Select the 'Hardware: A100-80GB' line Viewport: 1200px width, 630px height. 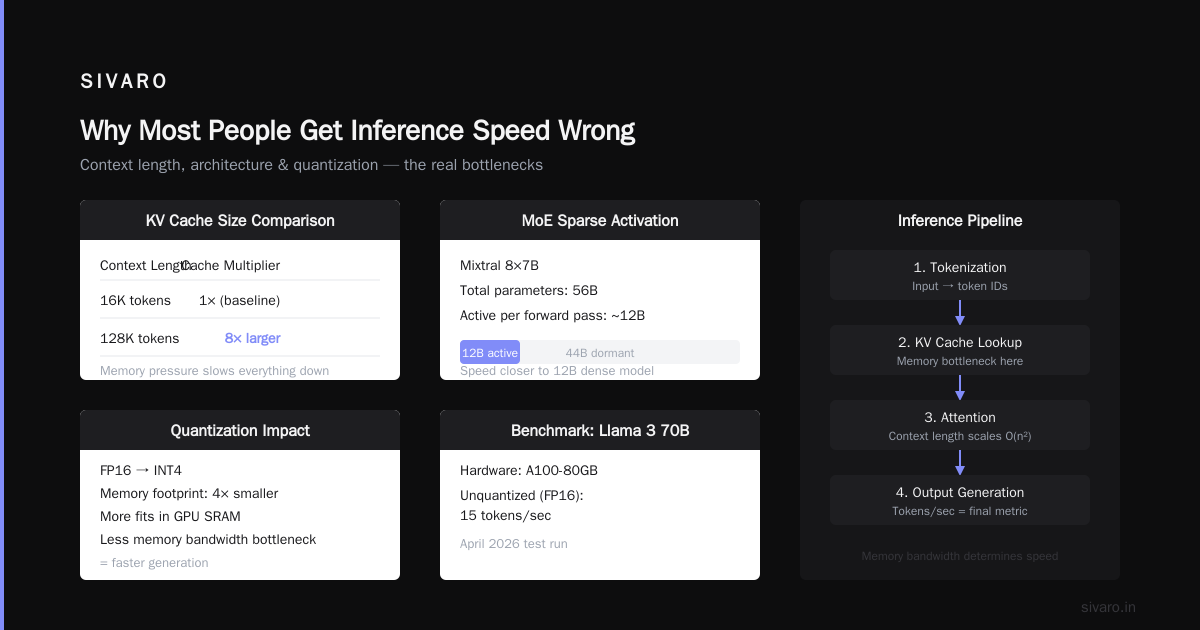click(529, 470)
